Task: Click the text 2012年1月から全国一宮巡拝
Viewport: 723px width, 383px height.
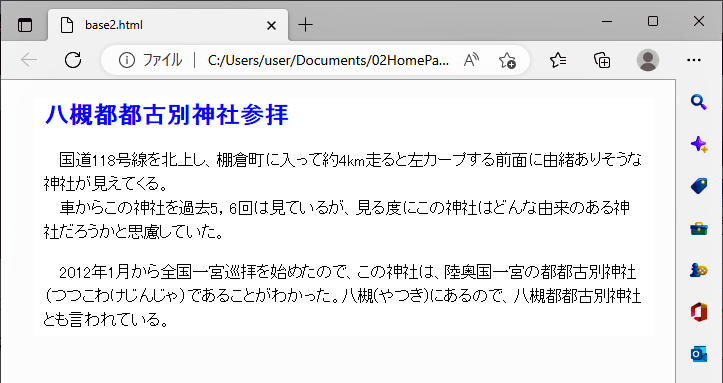Action: click(157, 272)
